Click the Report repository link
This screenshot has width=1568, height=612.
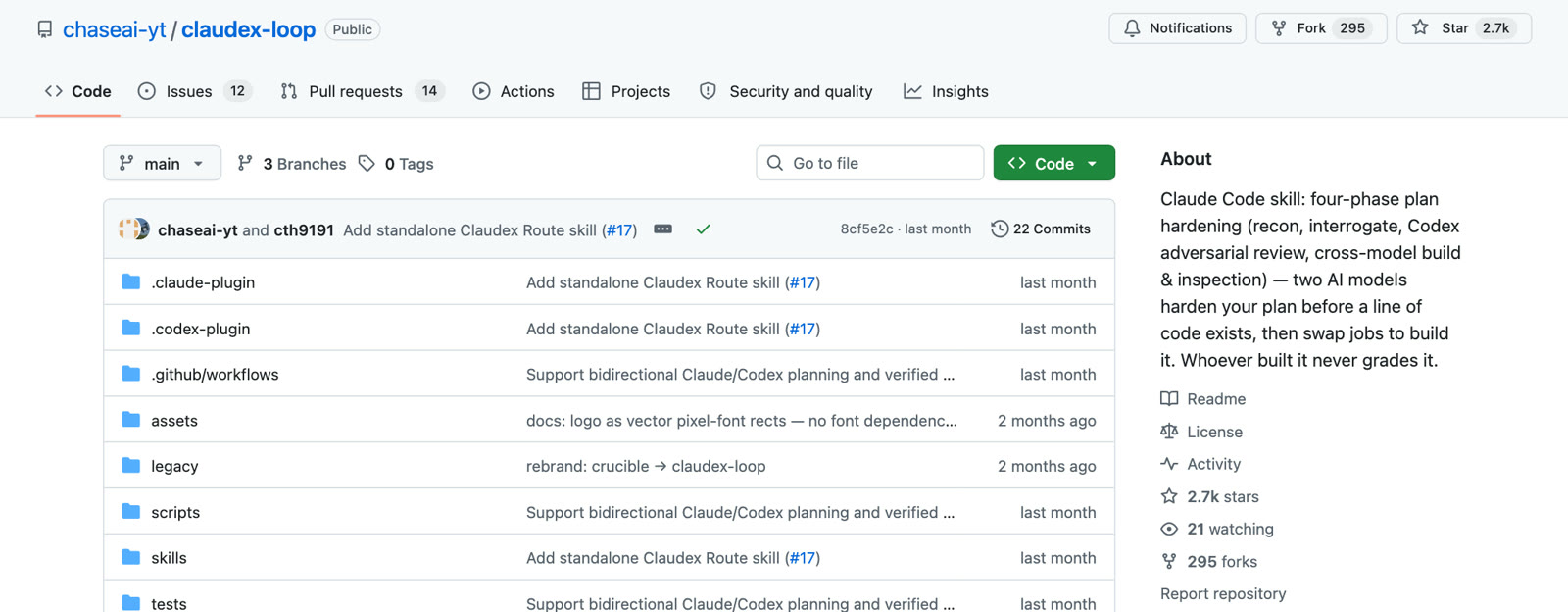click(1223, 594)
